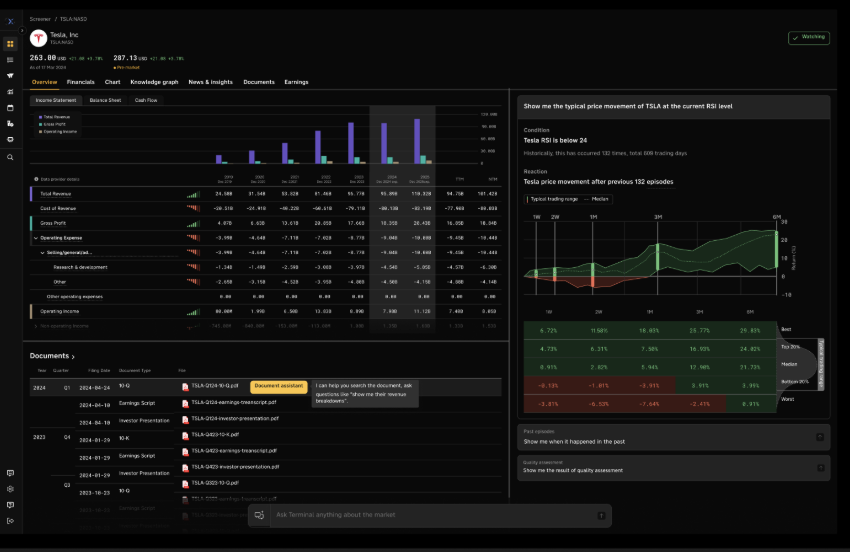
Task: Go to Screener breadcrumb link
Action: (x=40, y=19)
